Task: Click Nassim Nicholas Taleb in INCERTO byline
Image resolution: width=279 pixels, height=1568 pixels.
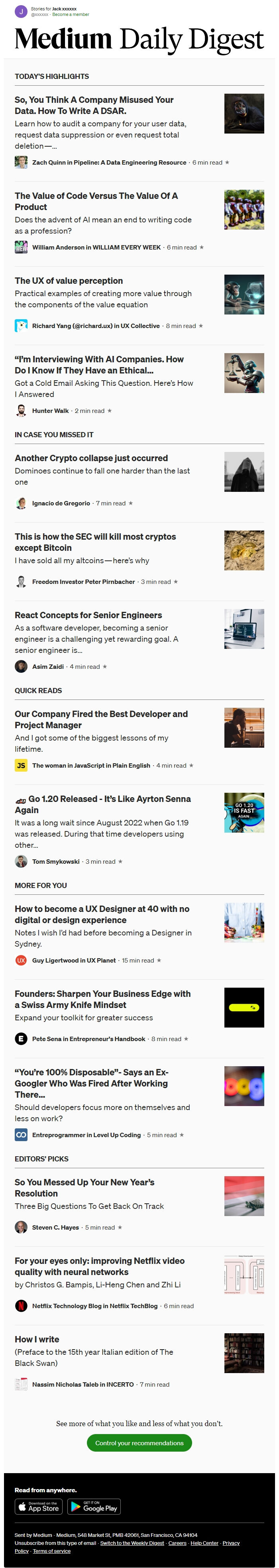Action: tap(83, 1384)
